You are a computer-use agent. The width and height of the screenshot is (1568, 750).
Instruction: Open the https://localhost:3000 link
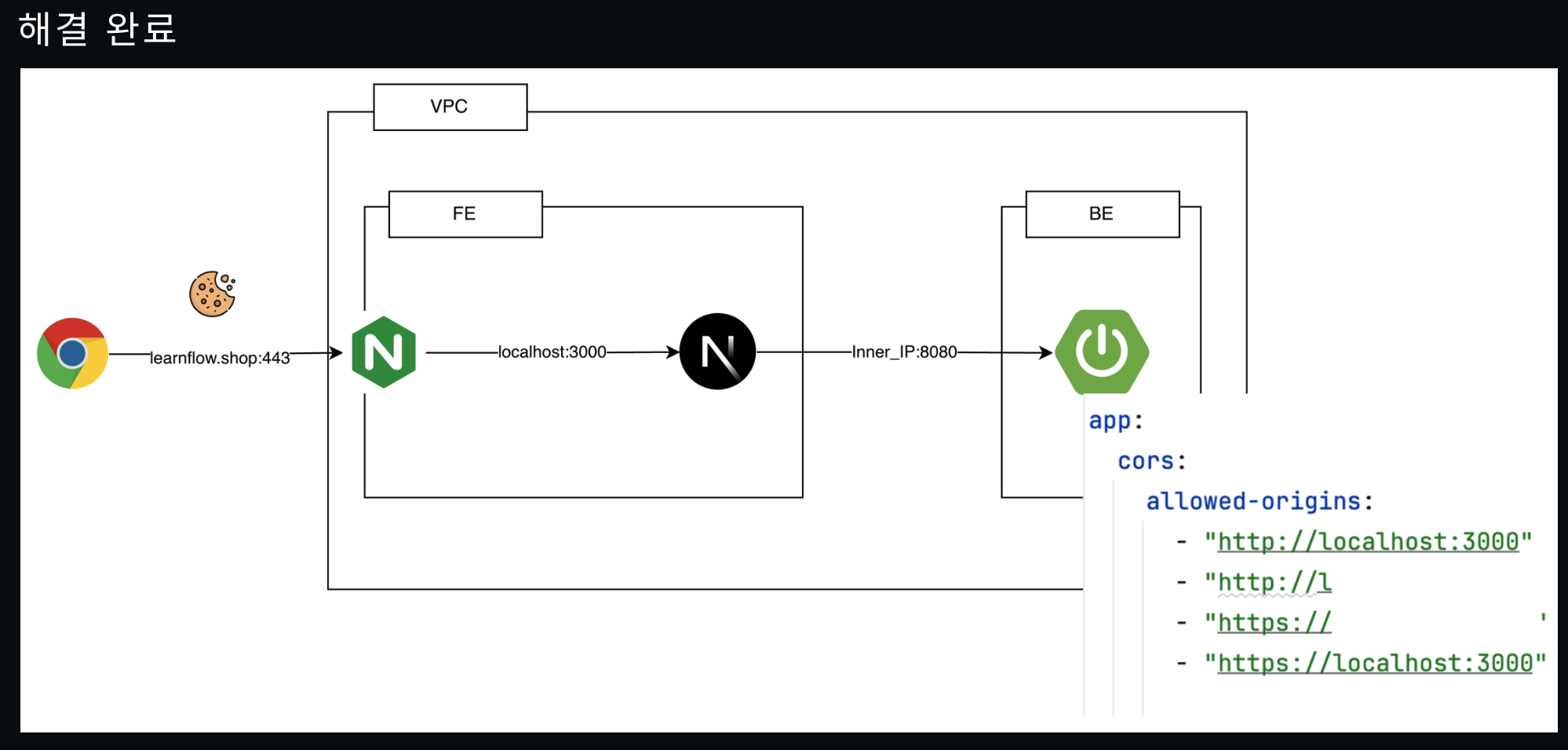click(x=1375, y=663)
